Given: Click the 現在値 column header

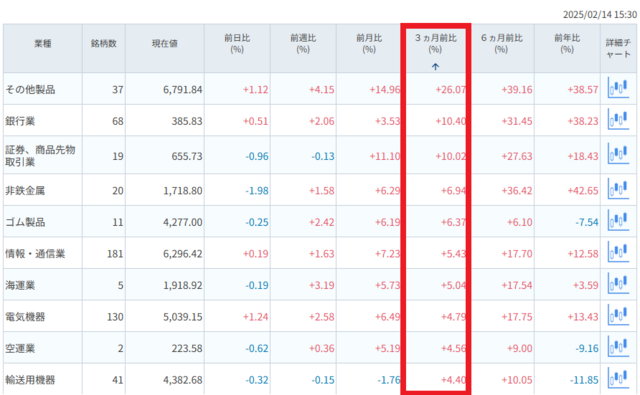Looking at the screenshot, I should click(164, 44).
